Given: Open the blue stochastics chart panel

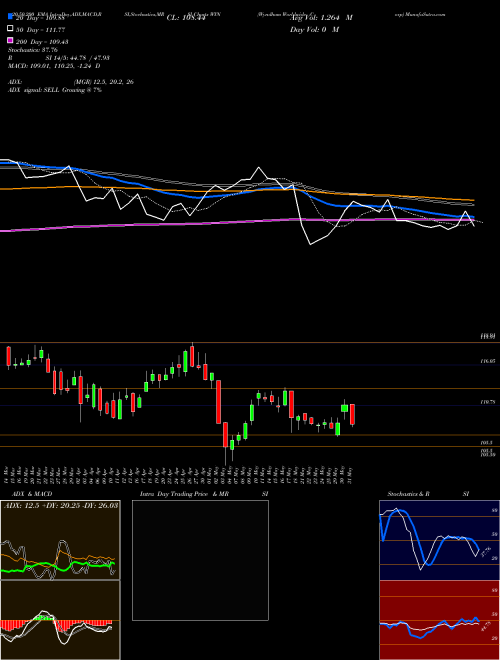Looking at the screenshot, I should (x=439, y=540).
